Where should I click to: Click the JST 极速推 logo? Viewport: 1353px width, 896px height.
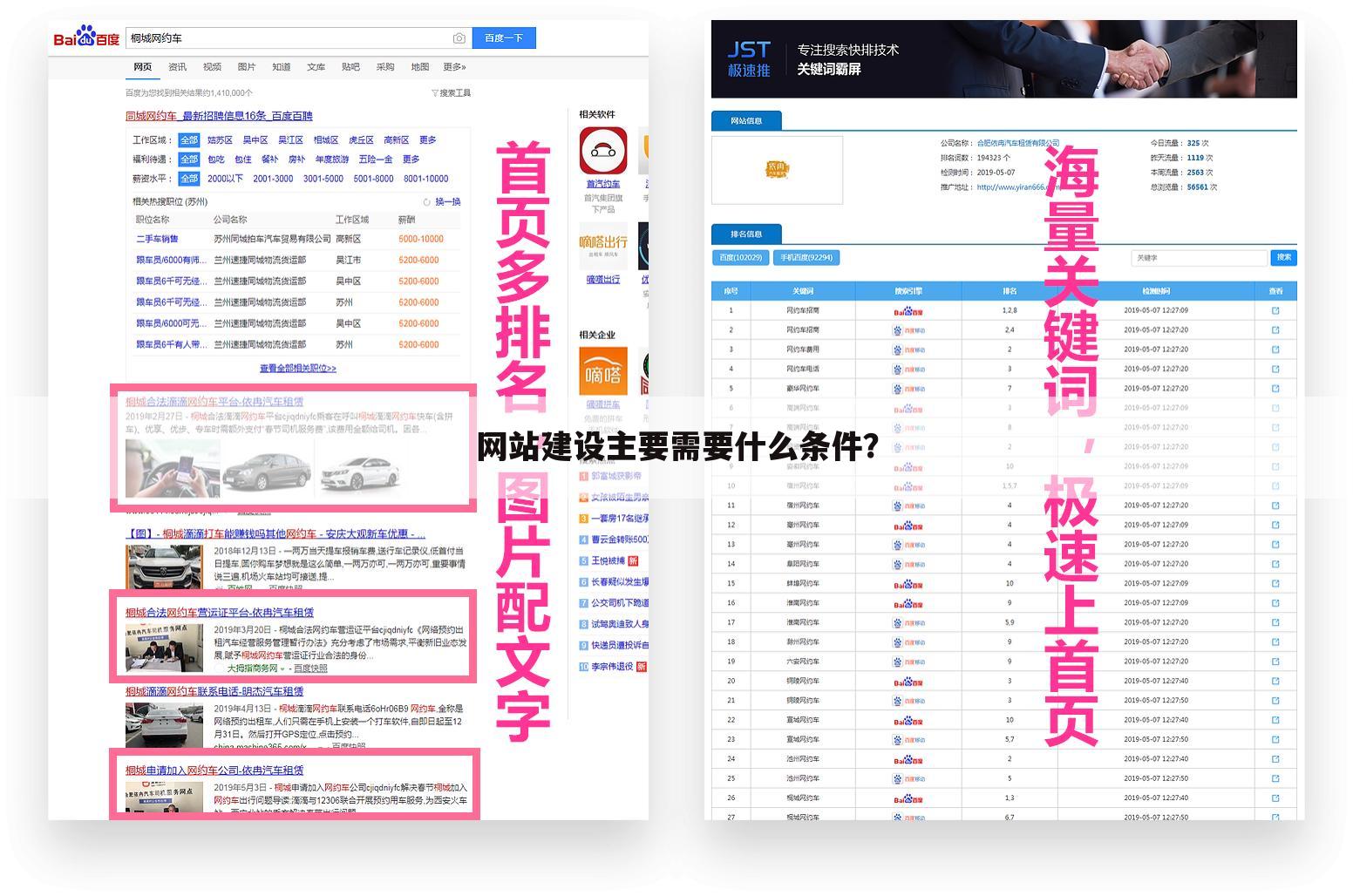[748, 58]
